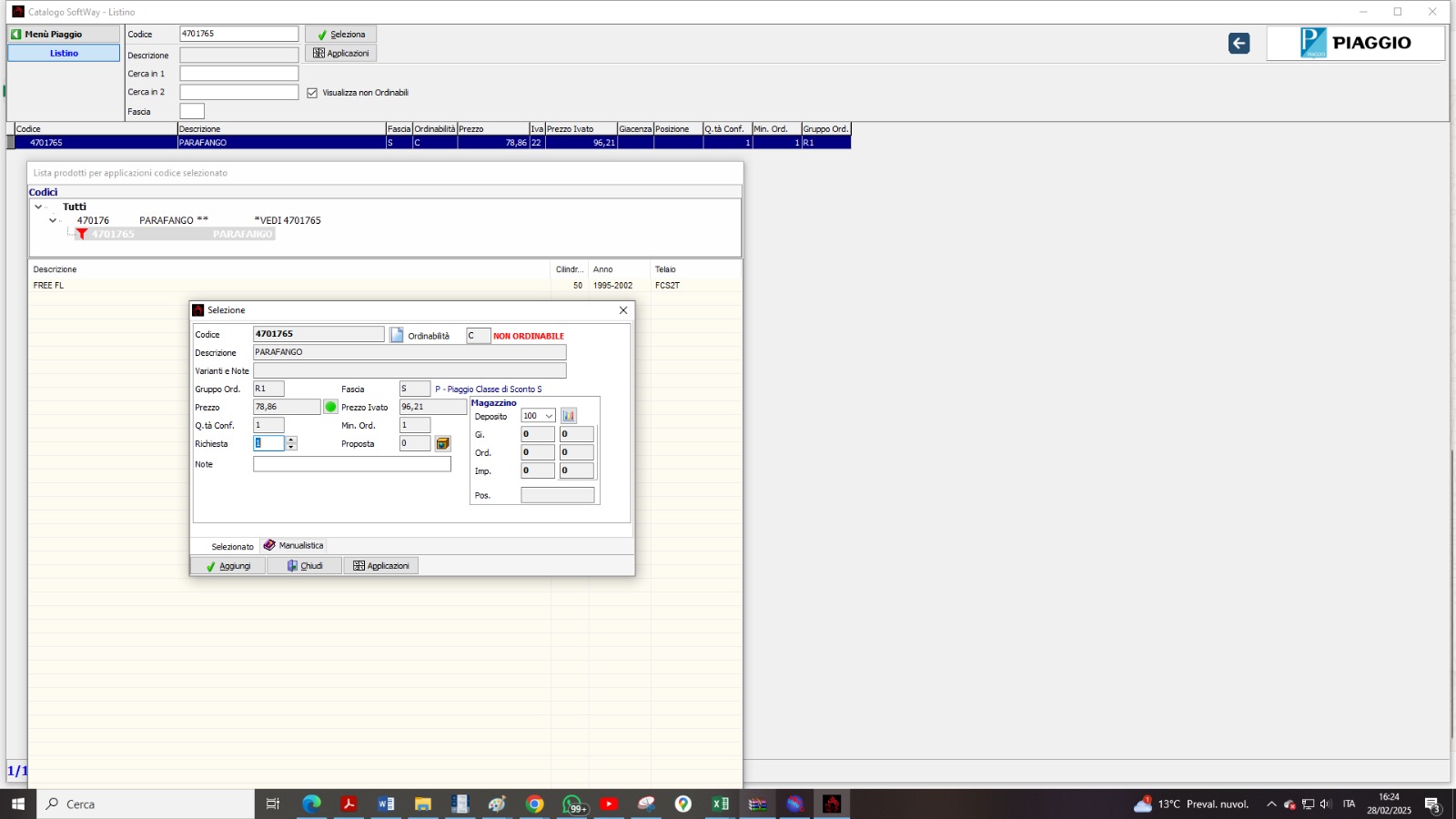Increase the Richiesta quantity with up arrow
The width and height of the screenshot is (1456, 819).
click(291, 440)
